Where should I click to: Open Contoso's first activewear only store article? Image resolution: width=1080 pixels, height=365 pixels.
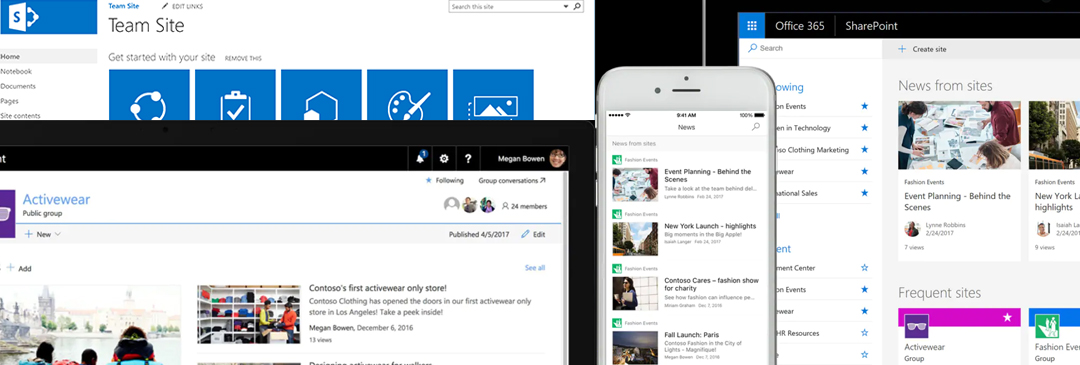point(377,288)
